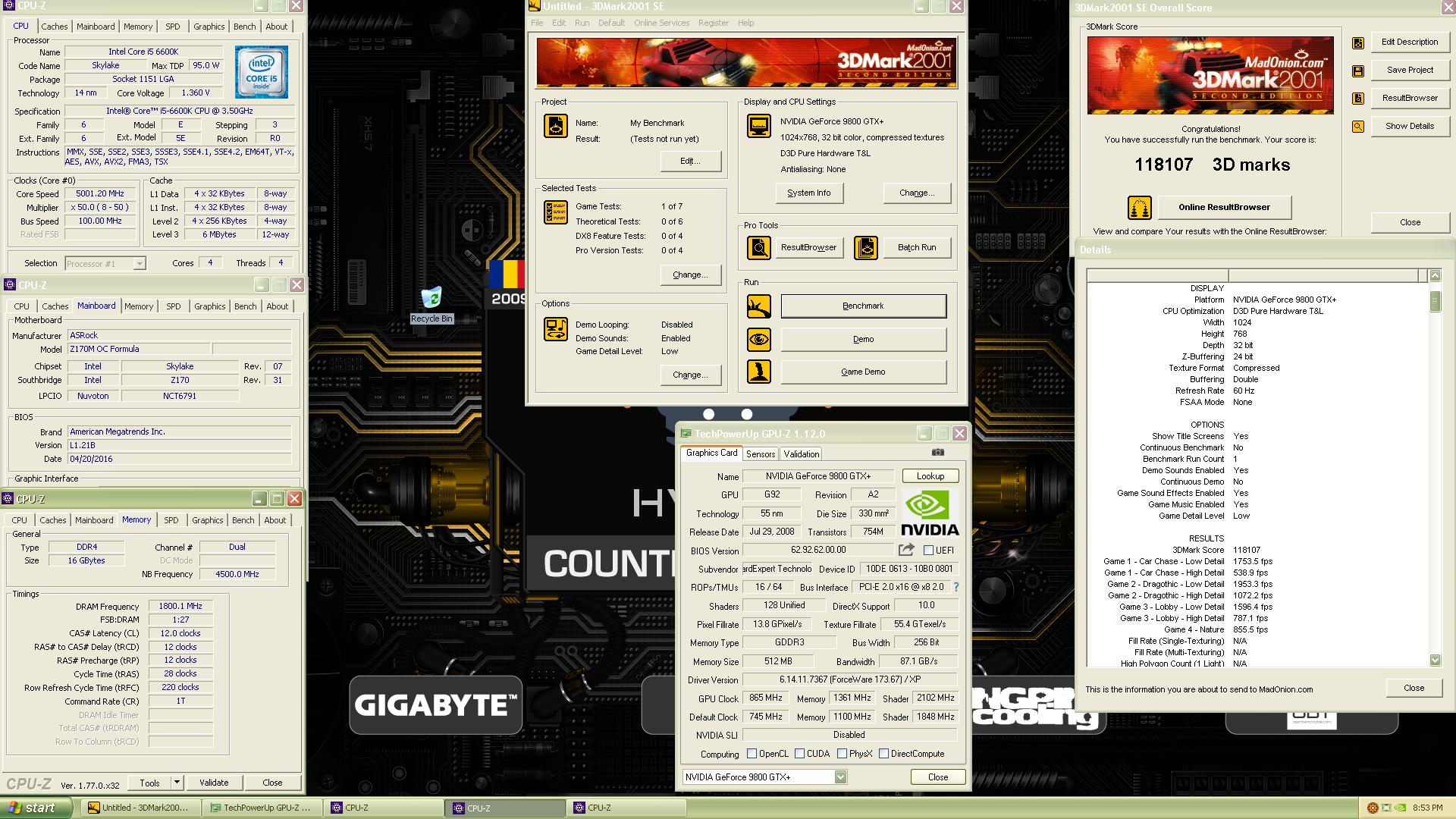Click the System Info button
This screenshot has height=819, width=1456.
tap(808, 193)
